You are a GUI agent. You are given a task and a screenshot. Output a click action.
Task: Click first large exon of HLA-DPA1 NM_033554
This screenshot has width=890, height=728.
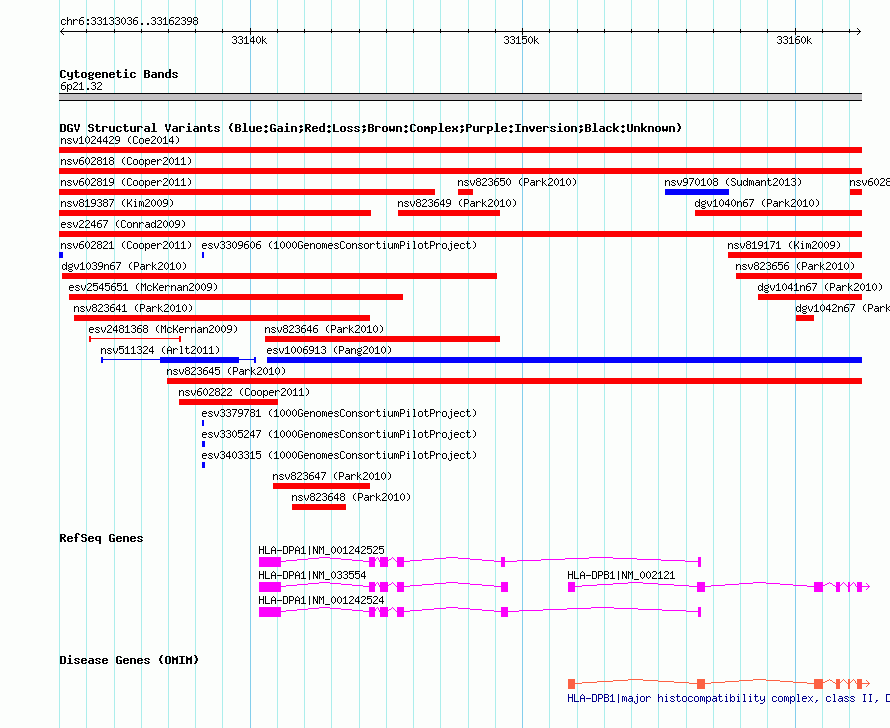pos(270,587)
